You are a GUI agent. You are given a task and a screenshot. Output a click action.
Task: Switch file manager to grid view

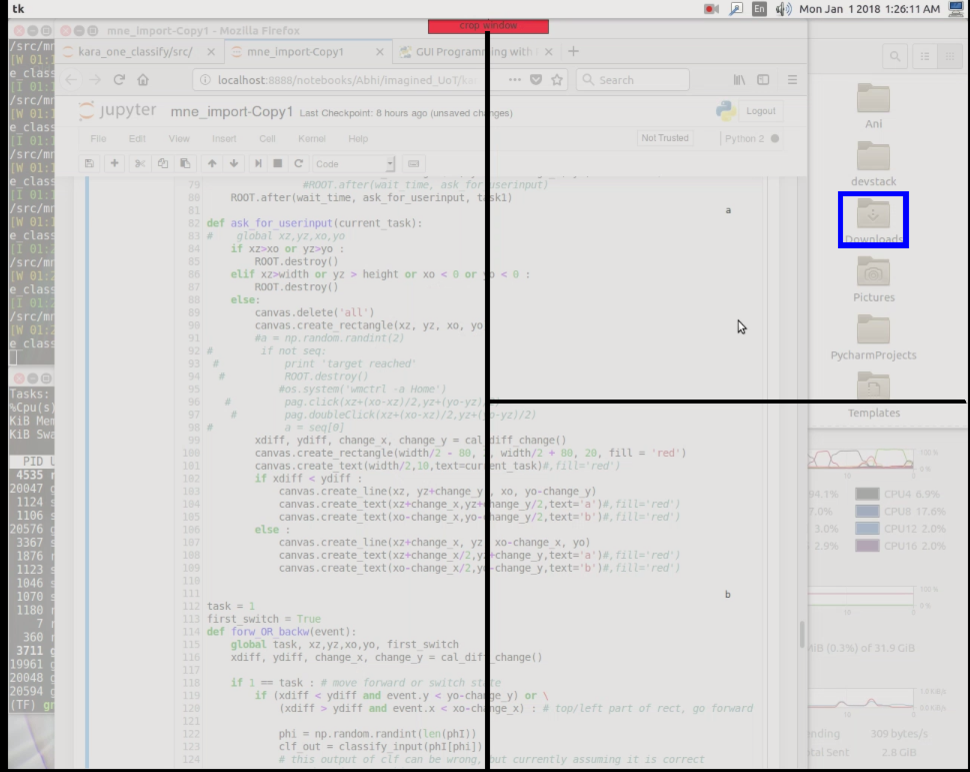point(950,56)
